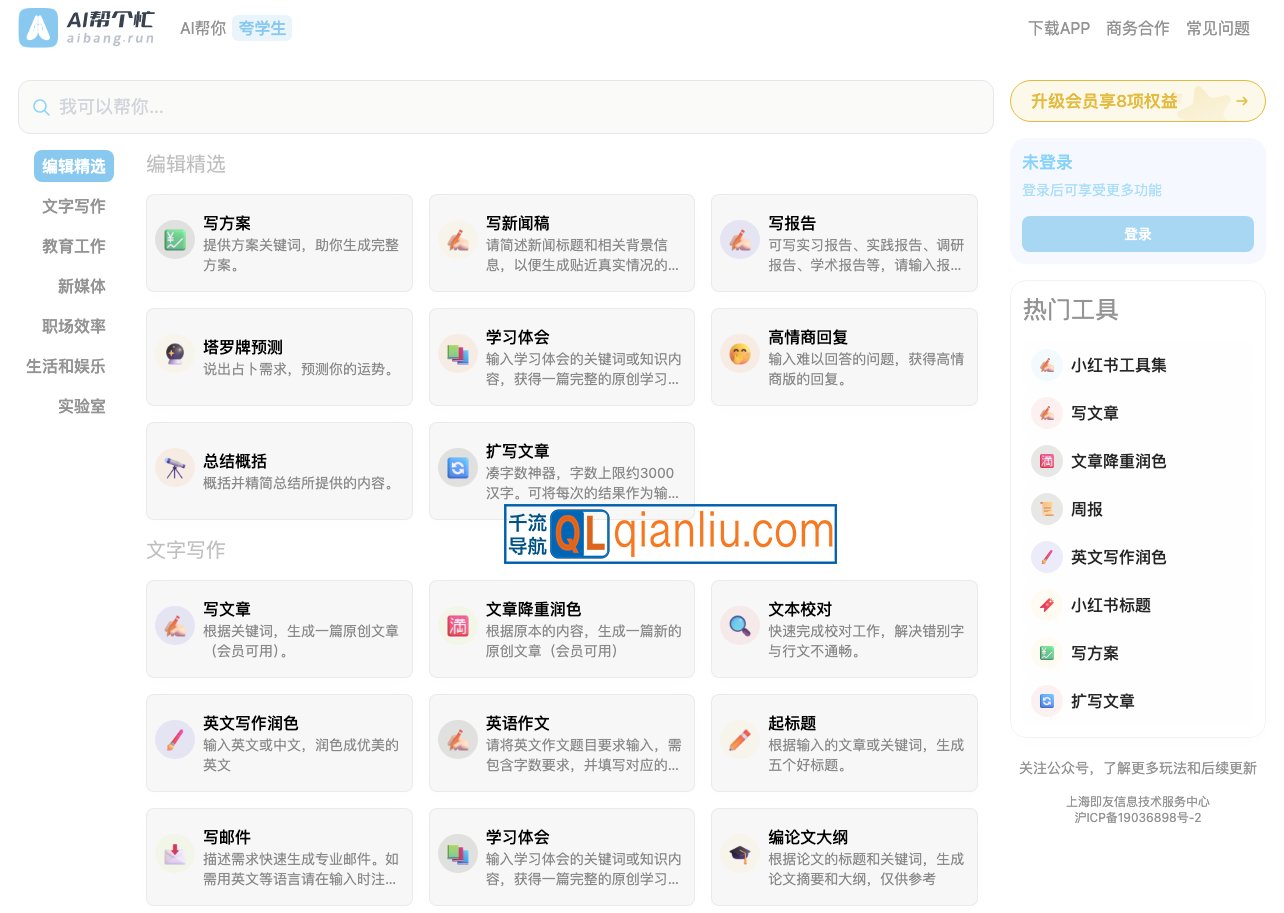Click the pencil icon for 起标题
The height and width of the screenshot is (913, 1284).
point(739,740)
